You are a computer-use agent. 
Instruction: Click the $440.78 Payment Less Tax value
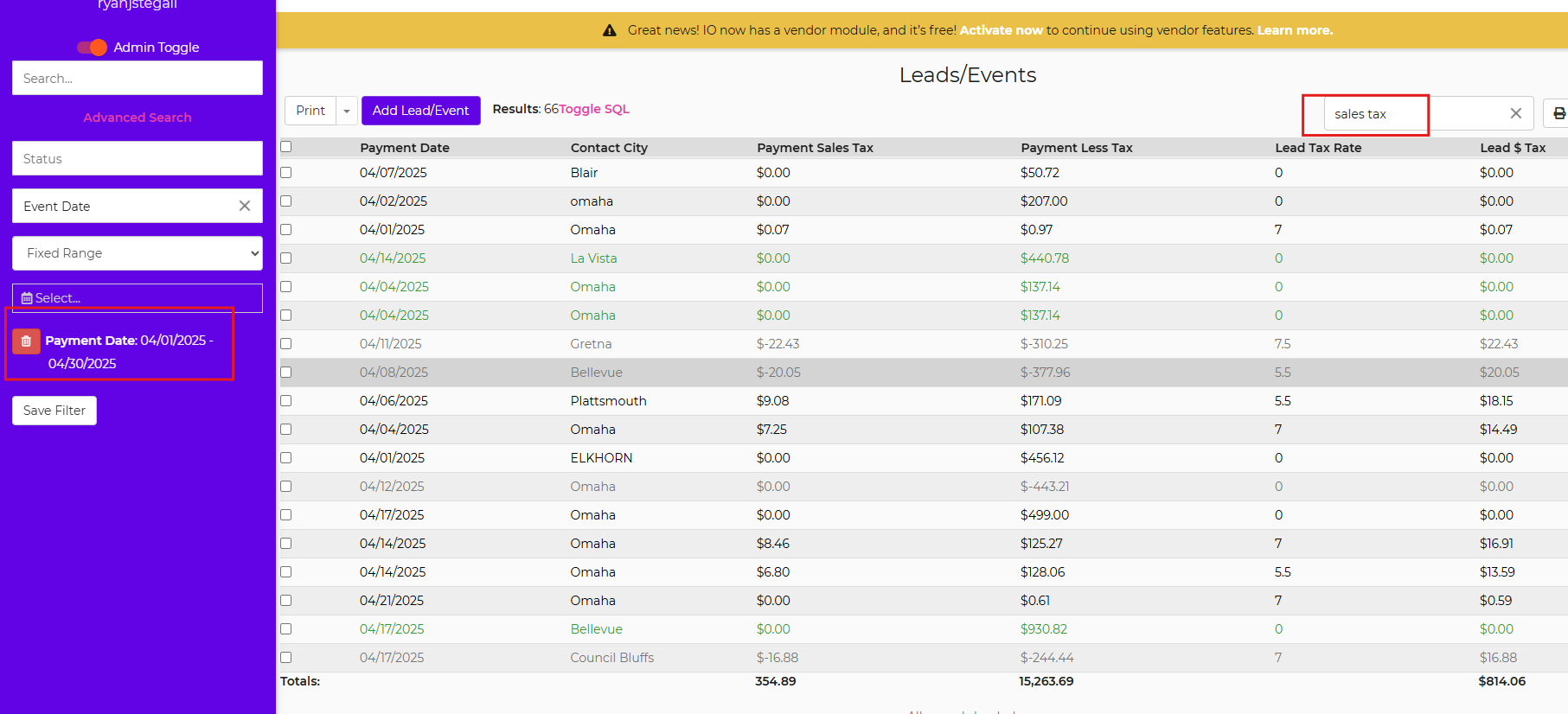(1045, 258)
